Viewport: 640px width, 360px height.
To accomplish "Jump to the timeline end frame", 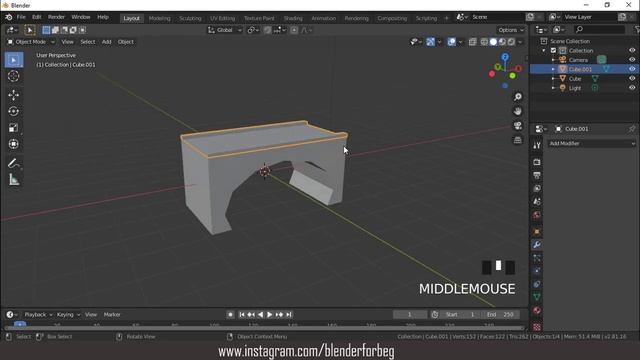I will (289, 315).
